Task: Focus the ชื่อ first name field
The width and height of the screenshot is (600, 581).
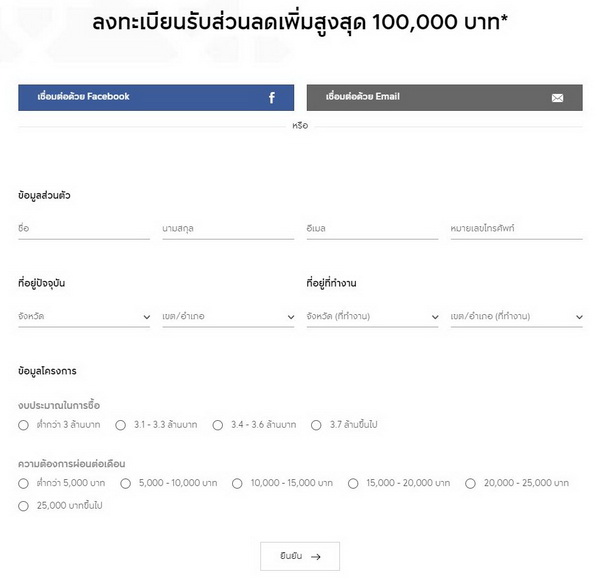Action: coord(84,229)
